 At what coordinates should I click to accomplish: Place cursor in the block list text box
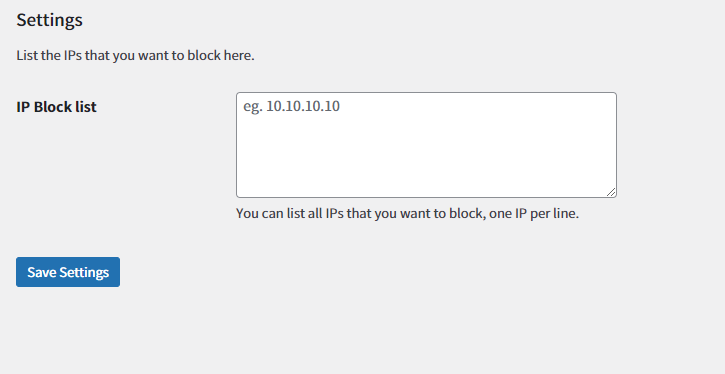tap(426, 145)
